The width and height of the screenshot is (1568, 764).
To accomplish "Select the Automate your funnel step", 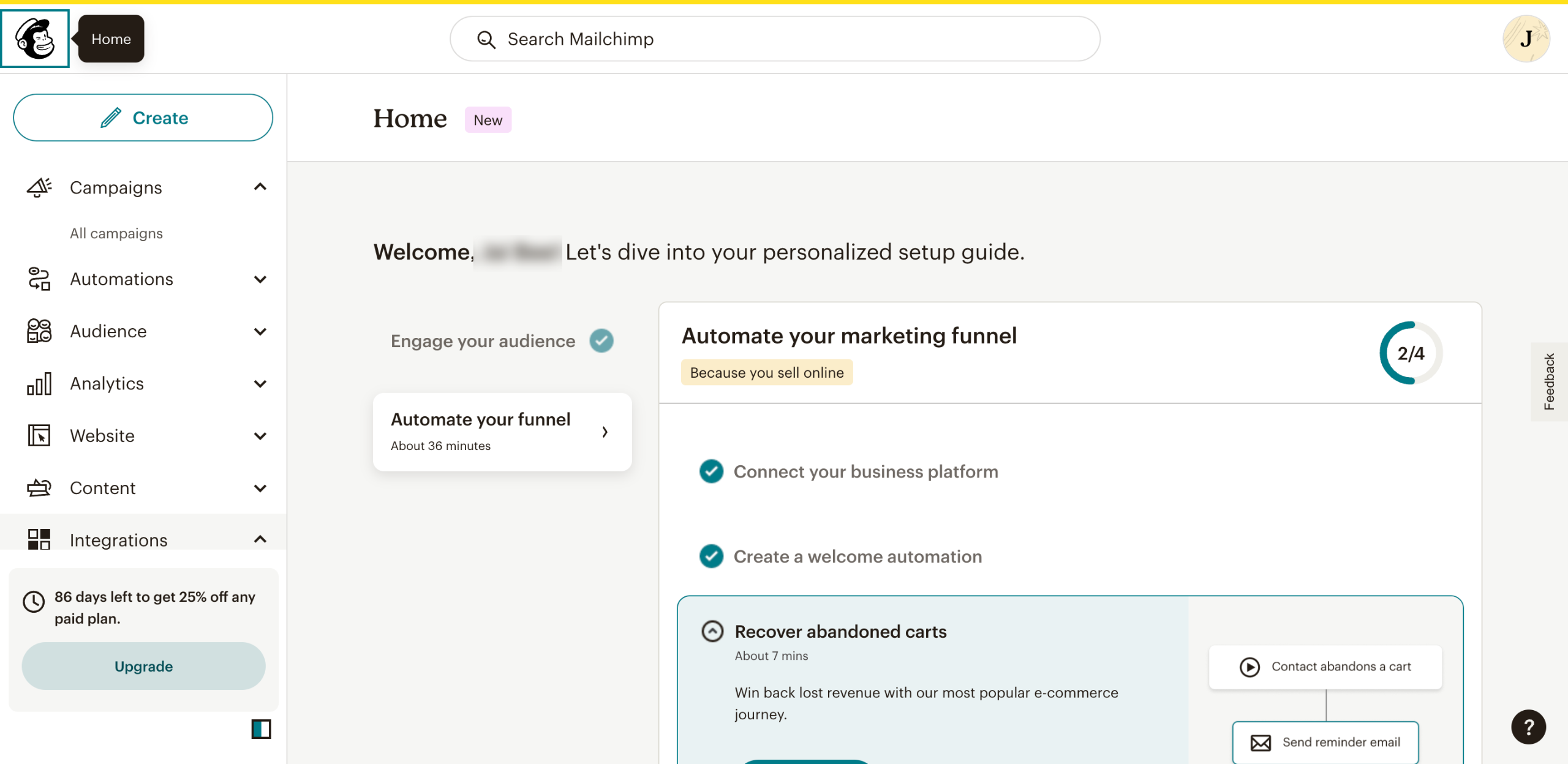I will [502, 432].
